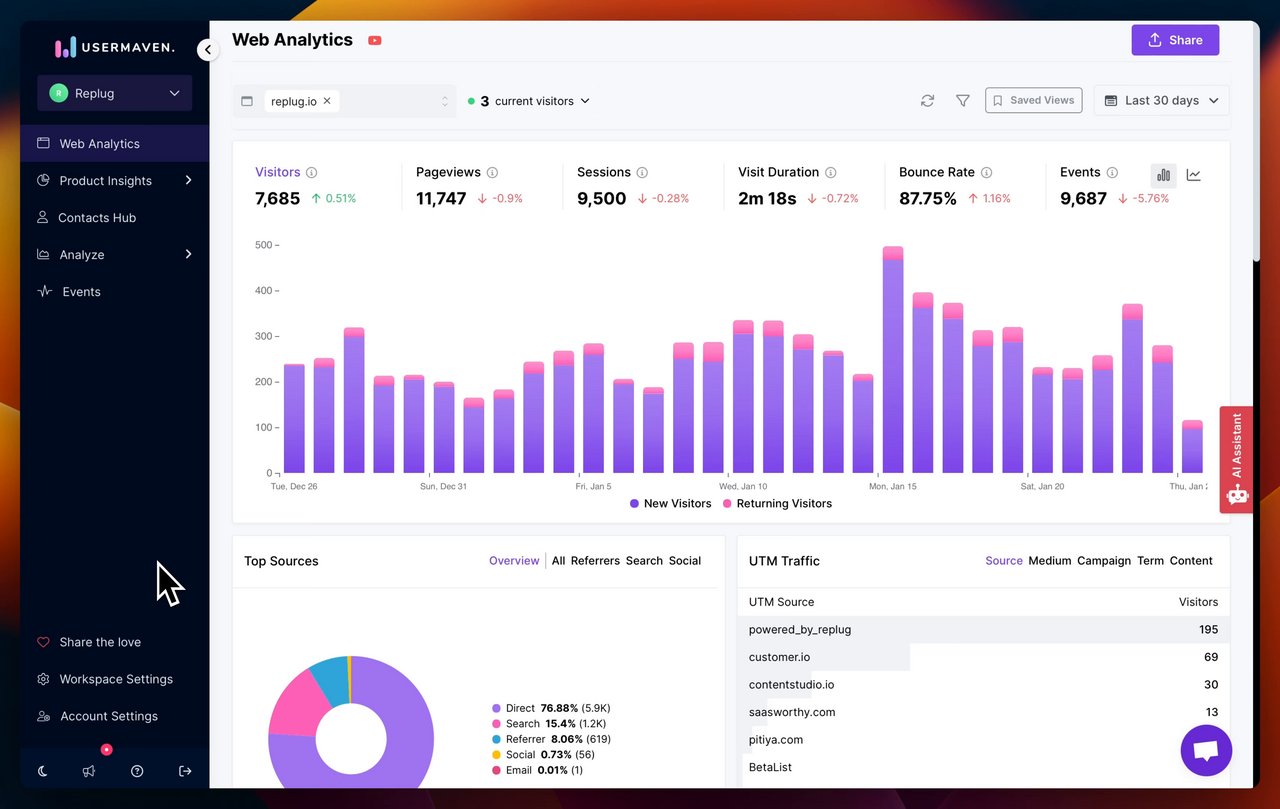Select Top Sources Search tab
The image size is (1280, 809).
(x=644, y=561)
